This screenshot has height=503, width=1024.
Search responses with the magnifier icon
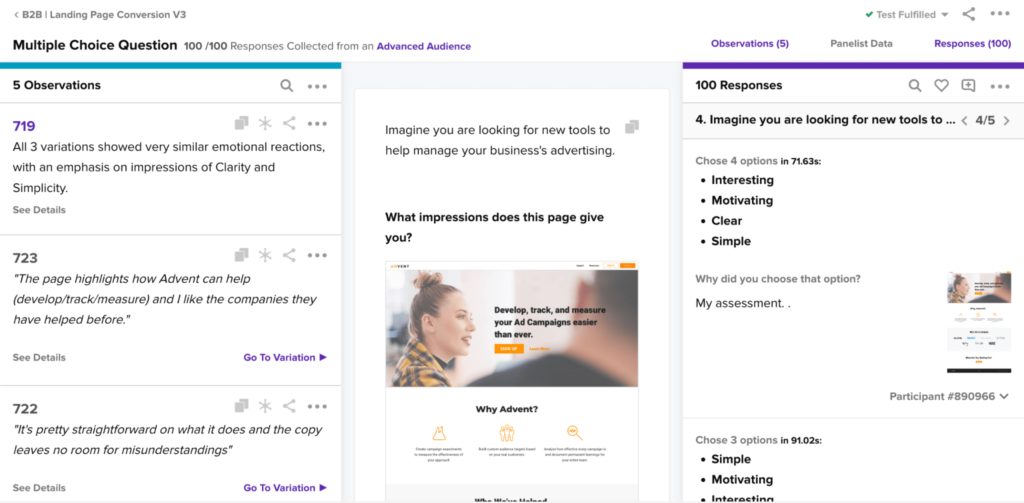point(915,86)
